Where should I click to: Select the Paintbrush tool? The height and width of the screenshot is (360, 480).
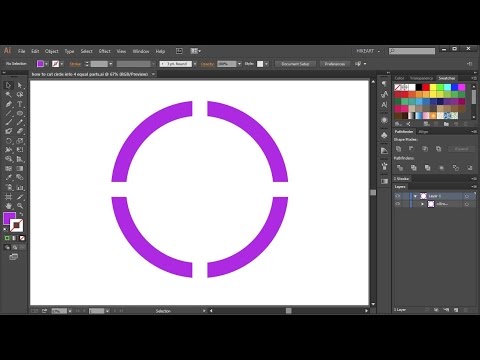tap(8, 122)
